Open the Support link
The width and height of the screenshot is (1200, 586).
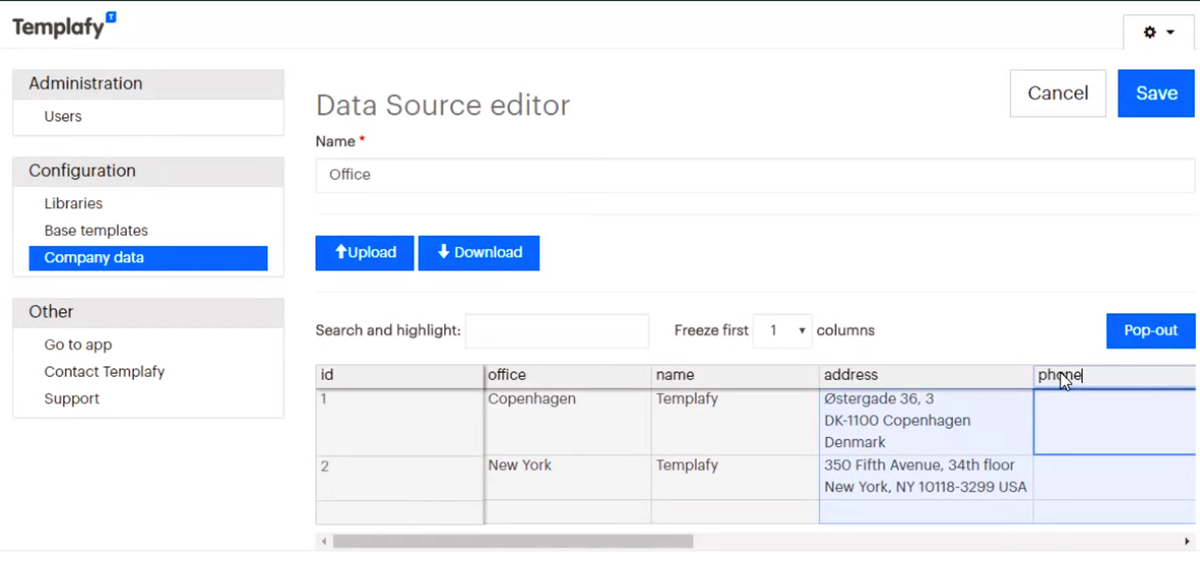click(x=72, y=399)
